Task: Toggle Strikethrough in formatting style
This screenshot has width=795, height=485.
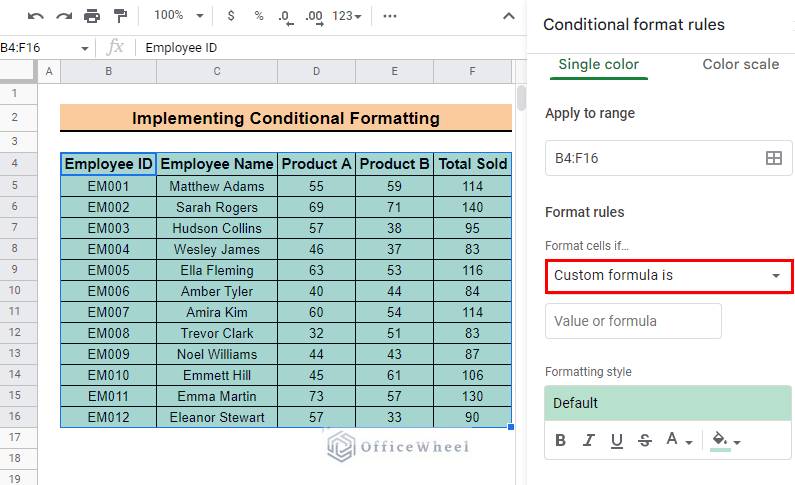Action: pyautogui.click(x=645, y=440)
